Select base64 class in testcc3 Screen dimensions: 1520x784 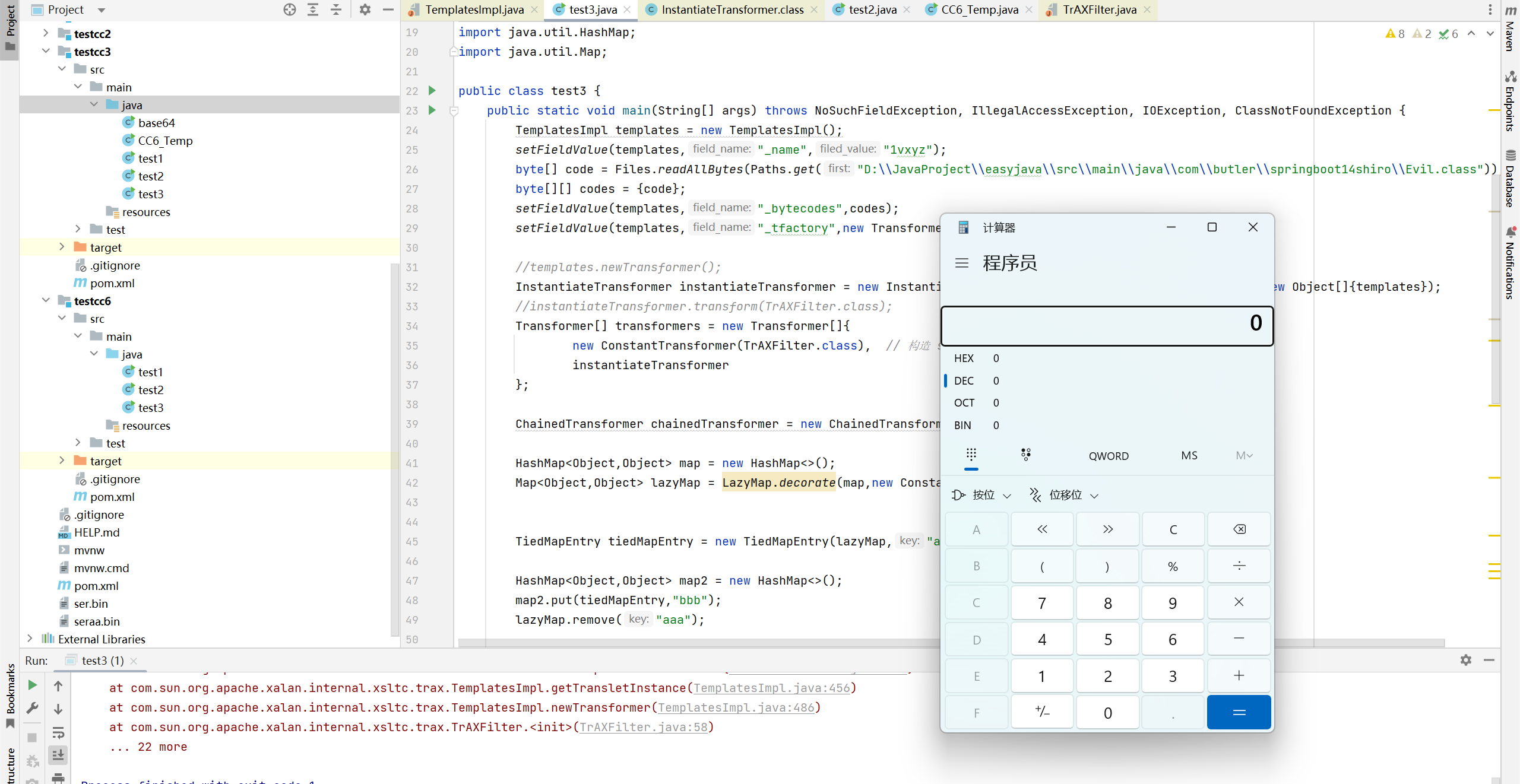pos(156,123)
